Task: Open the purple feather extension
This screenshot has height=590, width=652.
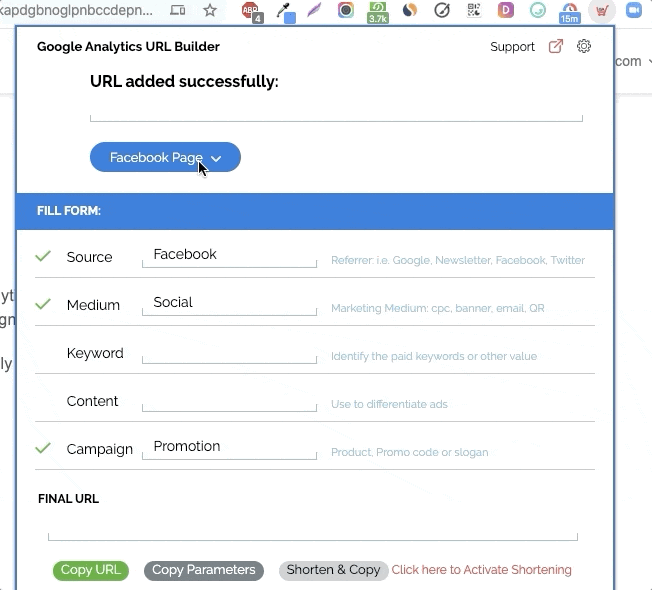Action: [314, 10]
